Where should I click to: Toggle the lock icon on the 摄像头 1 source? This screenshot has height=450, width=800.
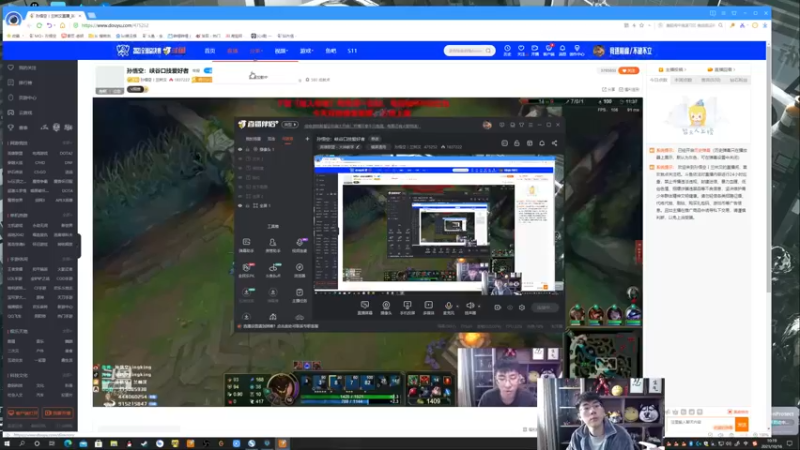point(248,149)
